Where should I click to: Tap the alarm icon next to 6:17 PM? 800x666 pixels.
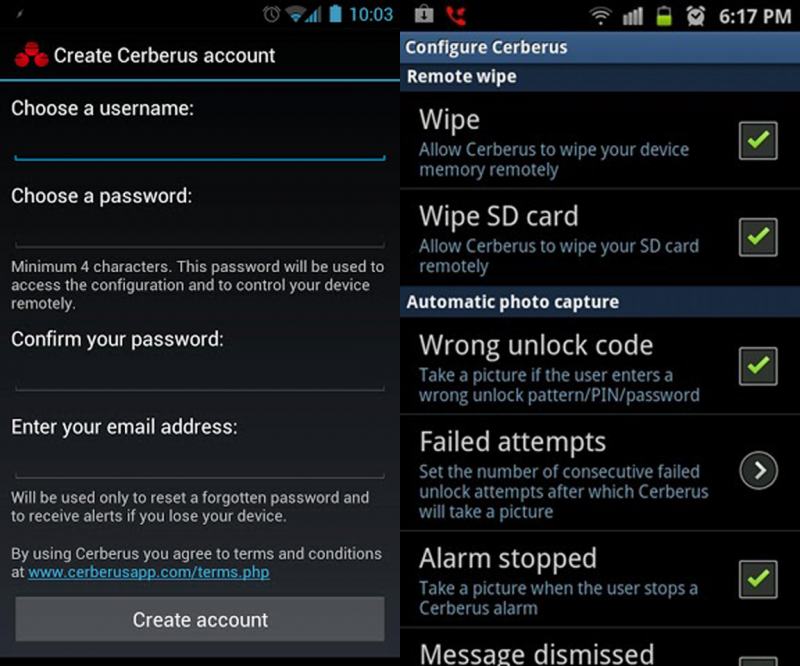[695, 16]
